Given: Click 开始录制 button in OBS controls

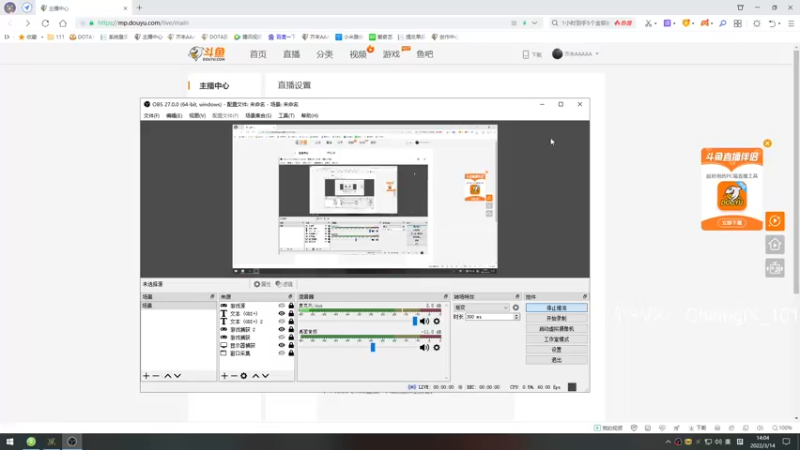Looking at the screenshot, I should click(x=557, y=318).
